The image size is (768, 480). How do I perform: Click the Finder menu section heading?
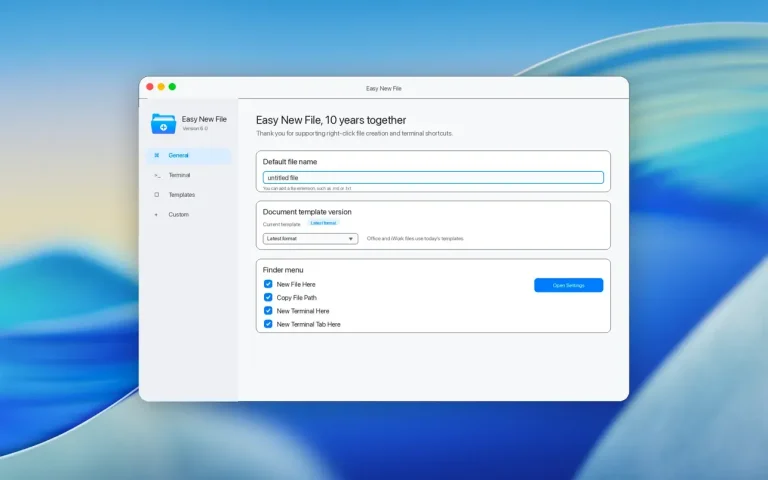(283, 270)
